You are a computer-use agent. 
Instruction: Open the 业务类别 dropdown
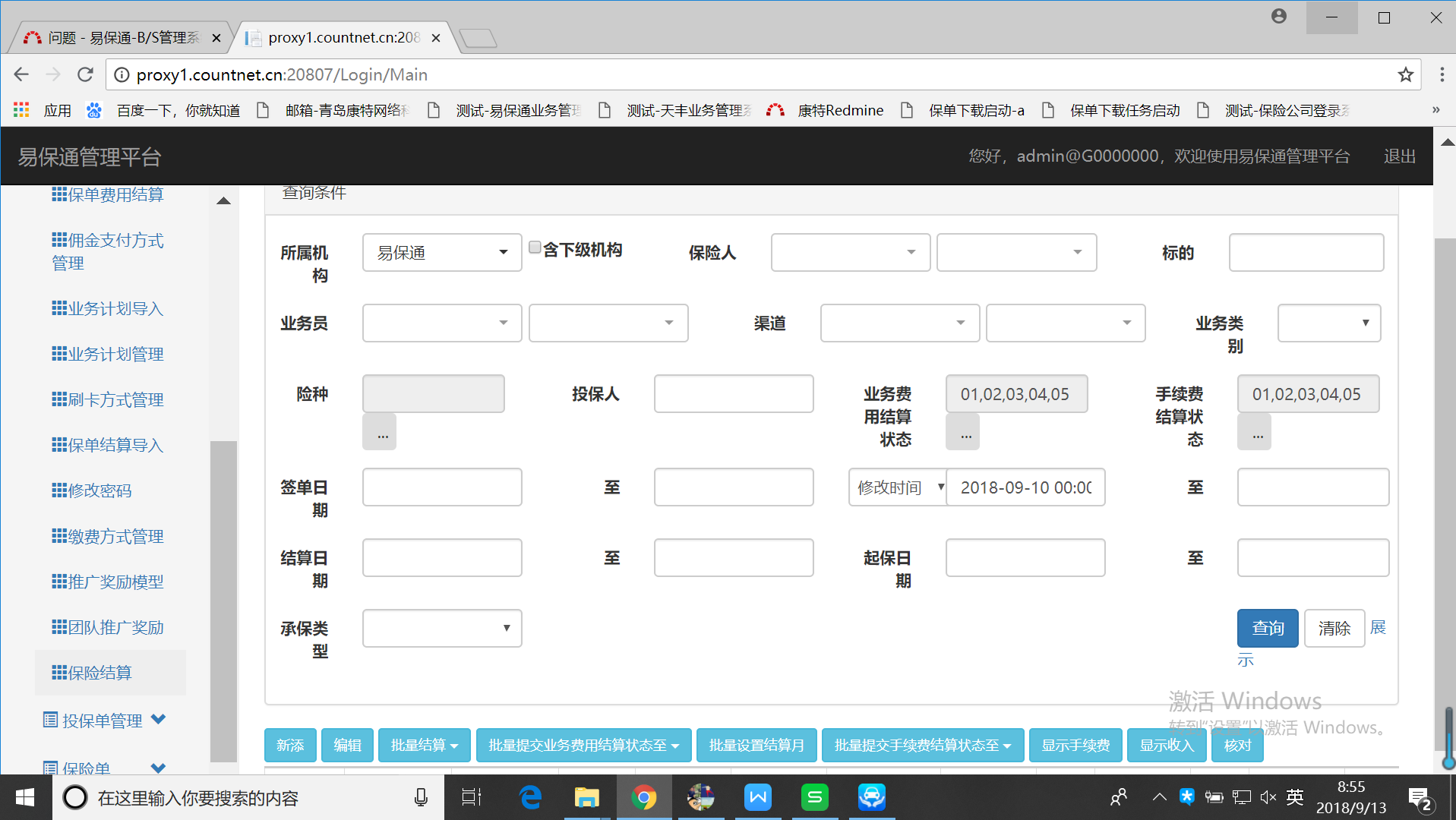(x=1329, y=323)
